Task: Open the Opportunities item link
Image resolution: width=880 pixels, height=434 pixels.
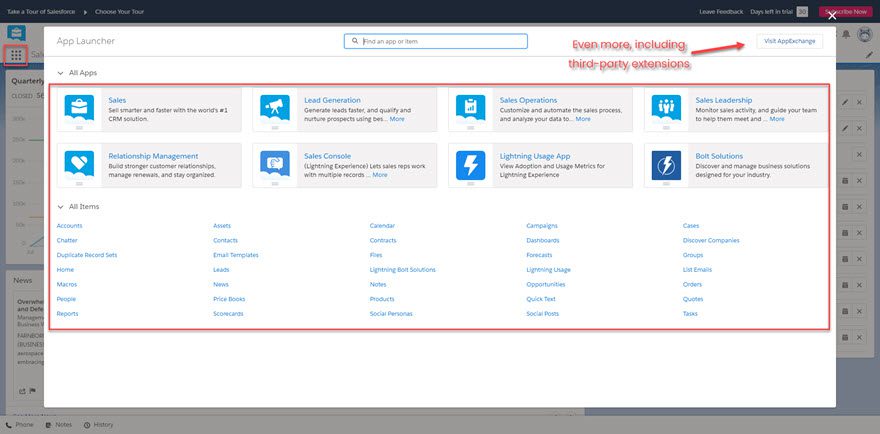Action: 546,284
